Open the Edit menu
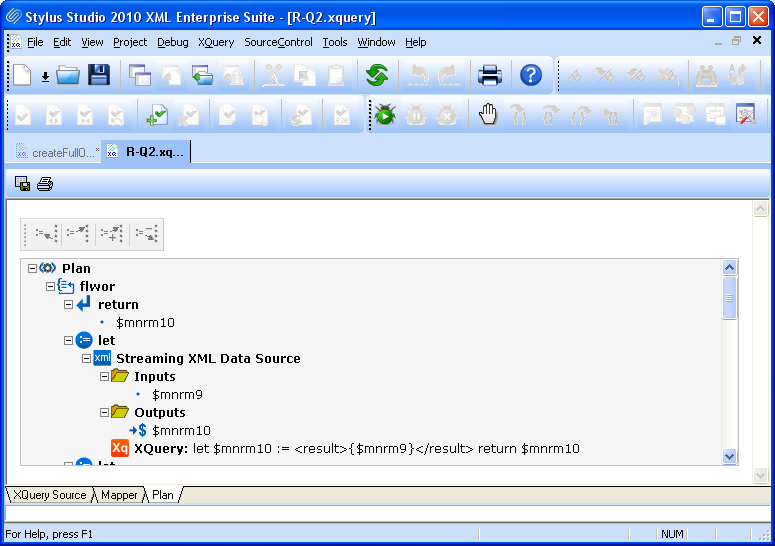 (62, 42)
